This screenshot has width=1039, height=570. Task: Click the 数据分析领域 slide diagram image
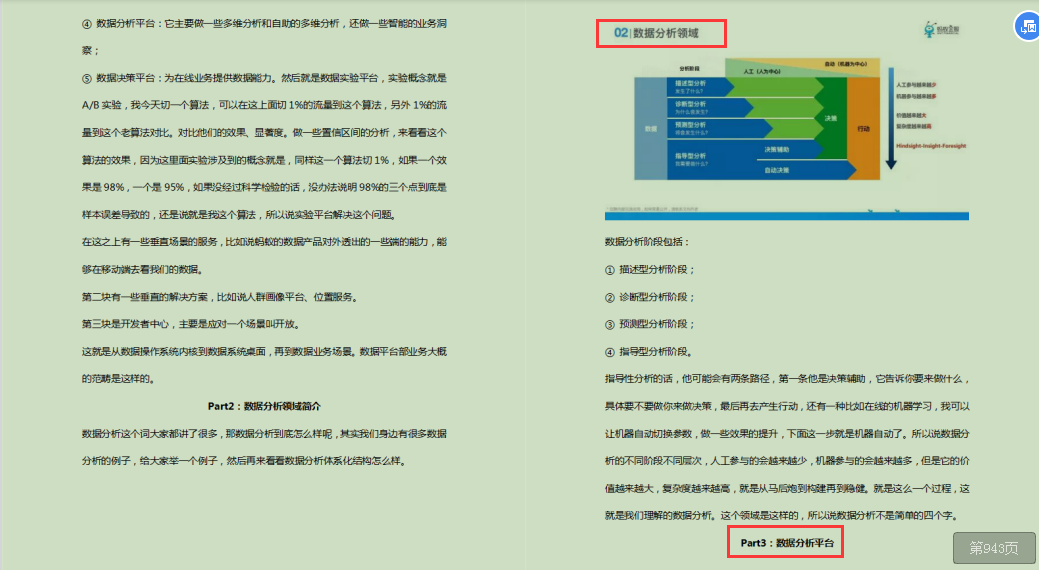787,121
